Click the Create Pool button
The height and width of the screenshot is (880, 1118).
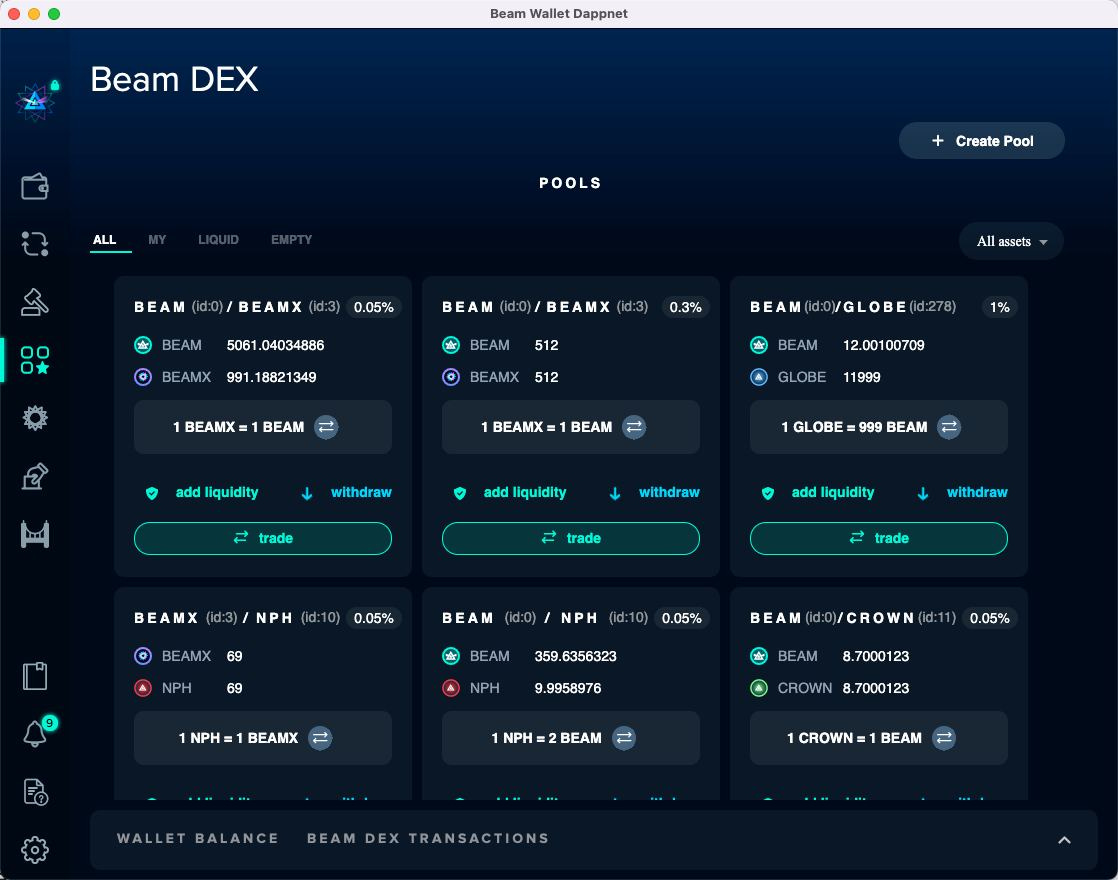tap(982, 141)
